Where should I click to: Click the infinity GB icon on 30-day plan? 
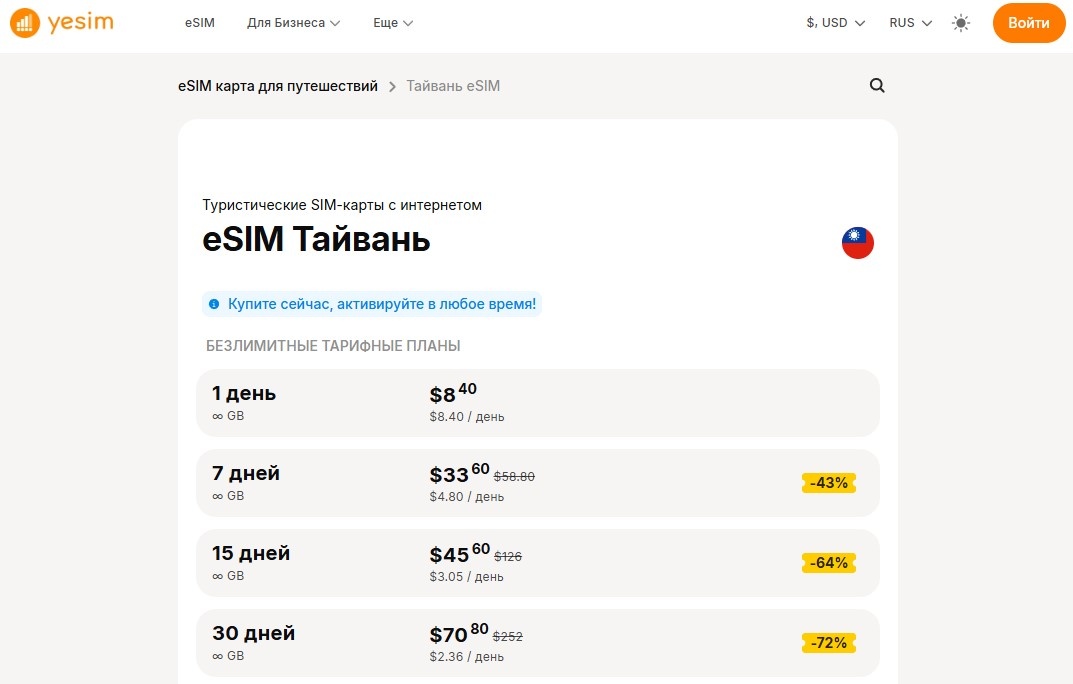[x=220, y=656]
